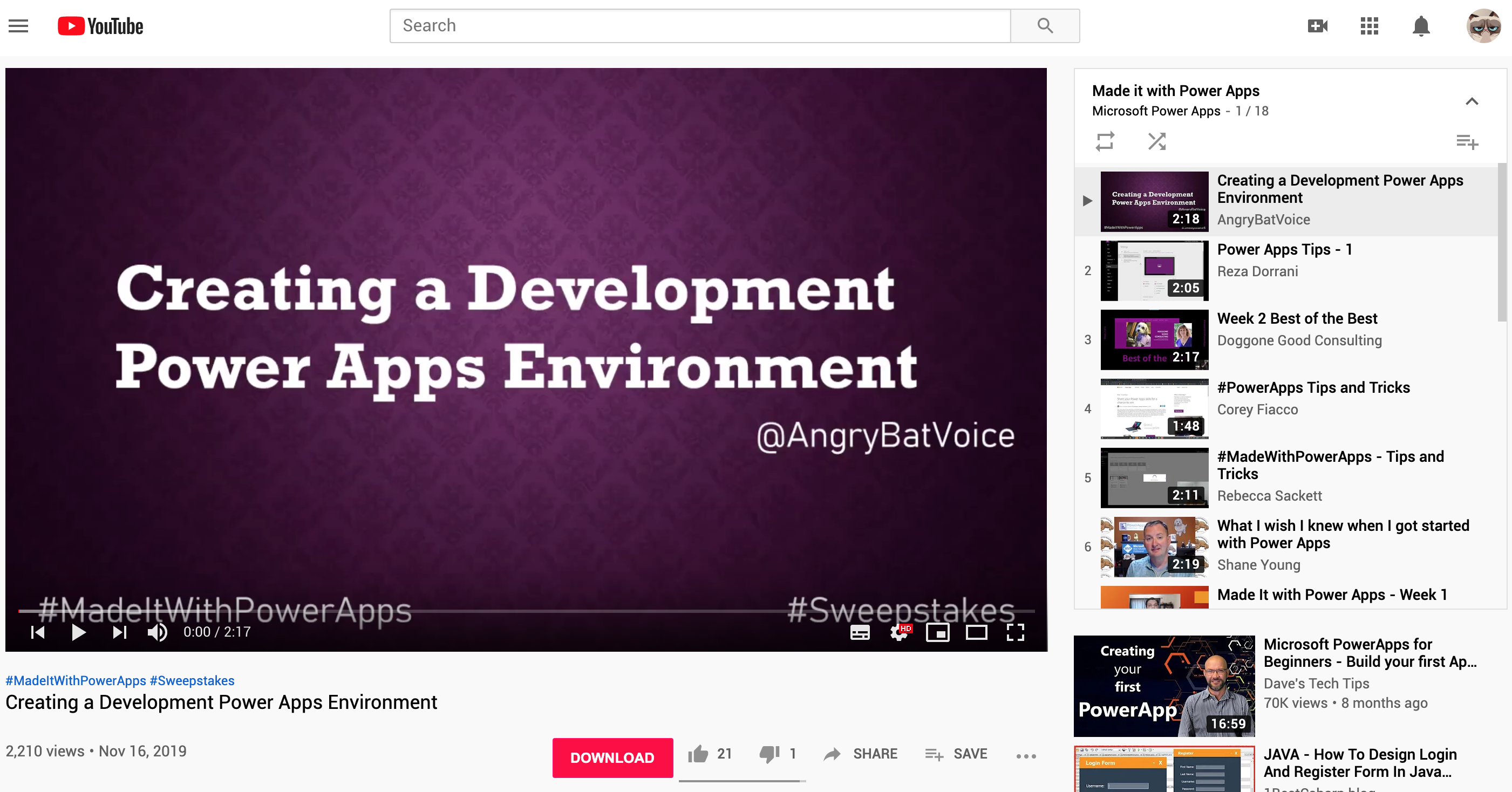The width and height of the screenshot is (1512, 792).
Task: Open the notifications bell
Action: point(1421,26)
